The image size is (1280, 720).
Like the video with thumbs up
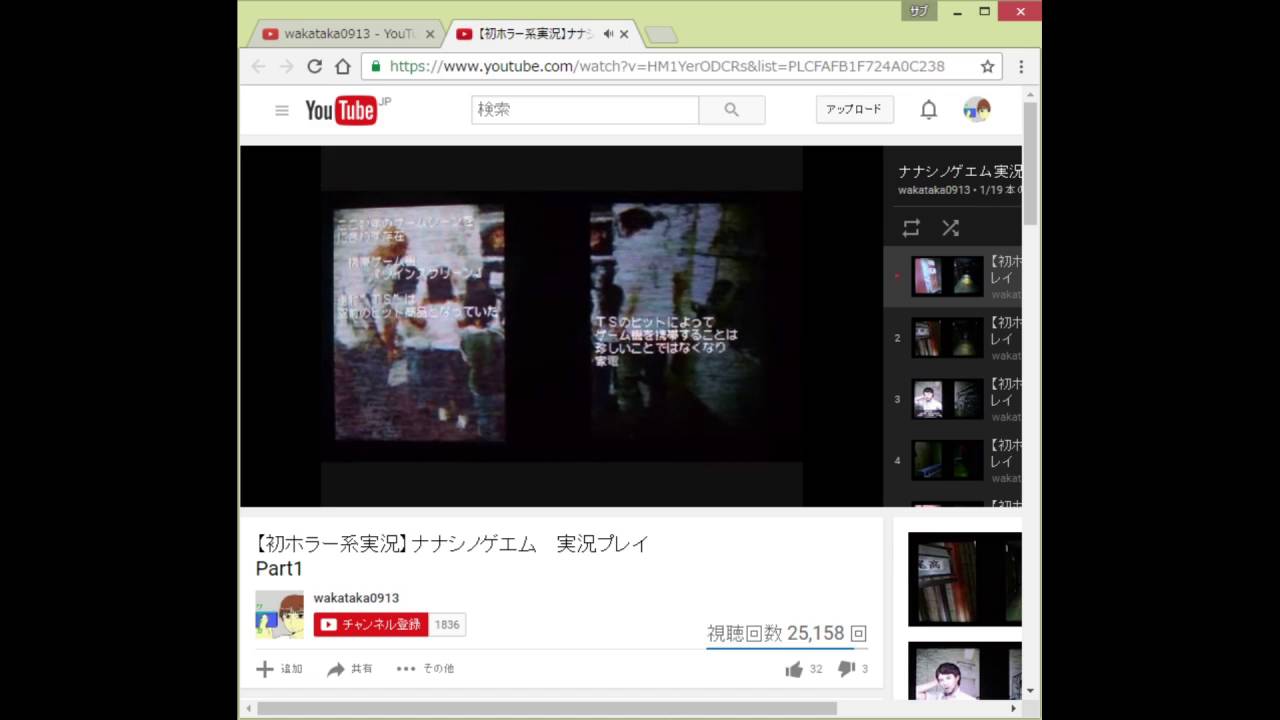click(794, 669)
